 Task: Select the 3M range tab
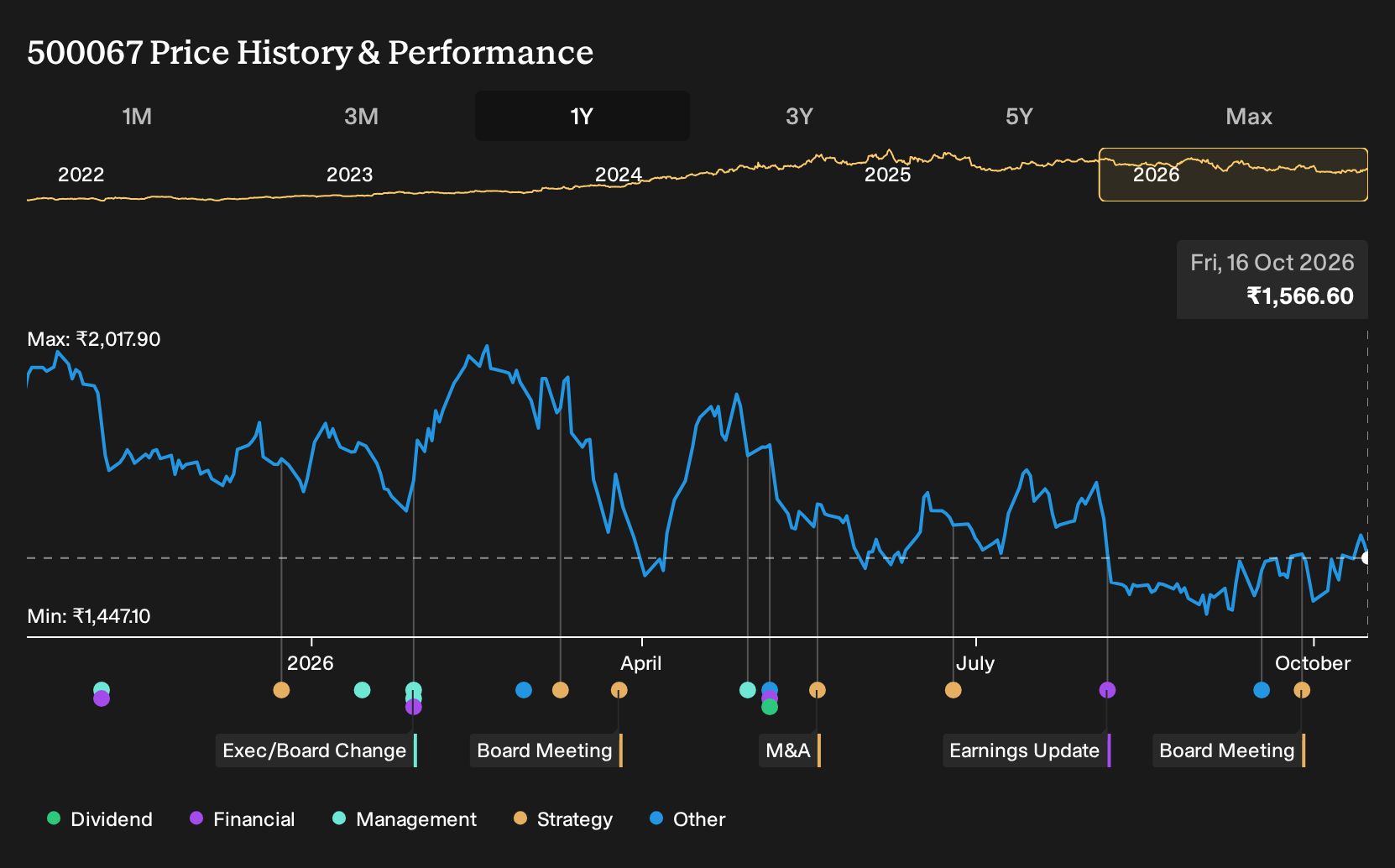tap(361, 116)
